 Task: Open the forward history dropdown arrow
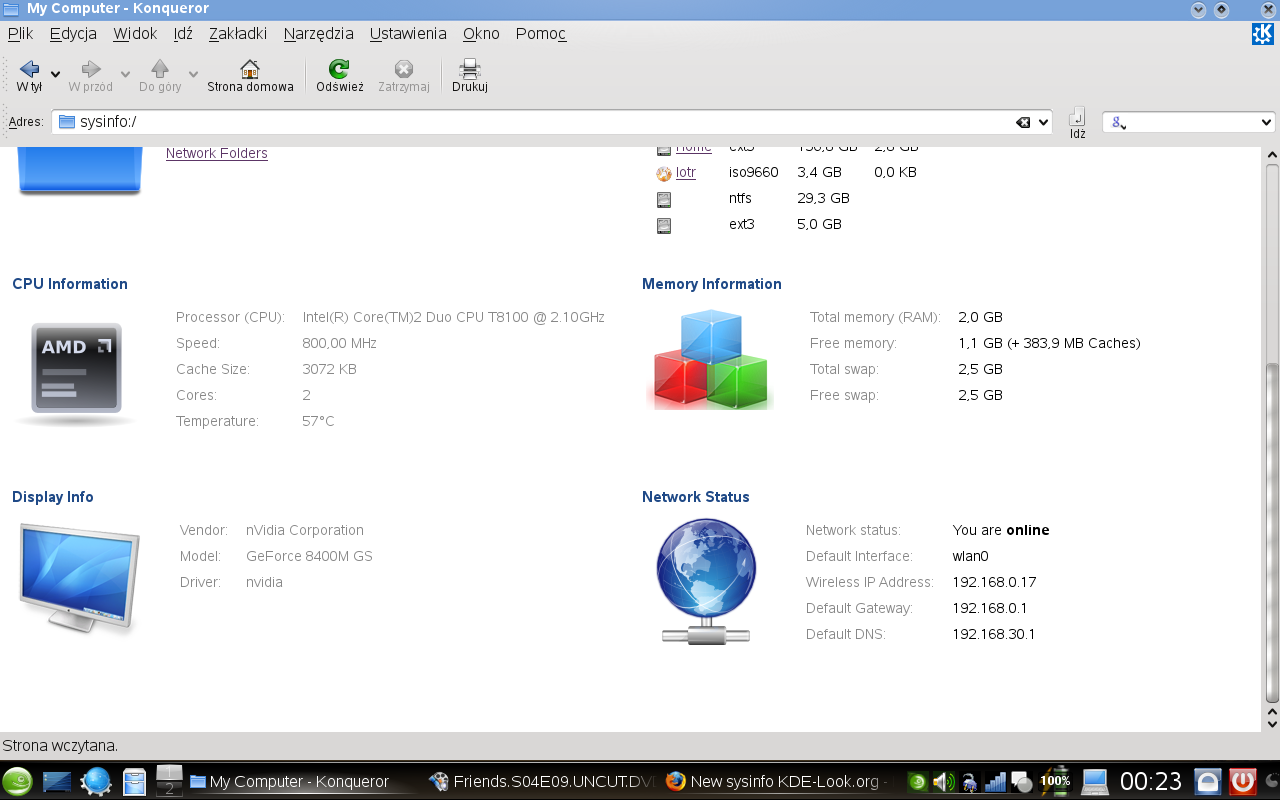[125, 75]
